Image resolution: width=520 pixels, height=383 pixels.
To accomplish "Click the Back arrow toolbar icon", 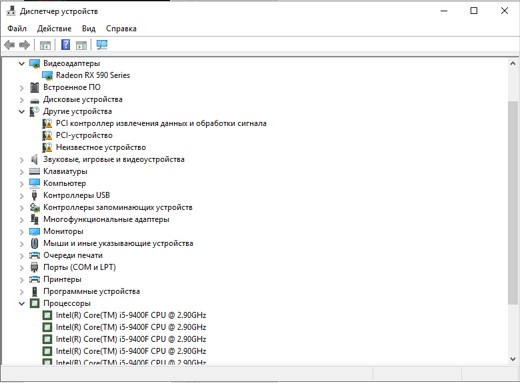I will tap(10, 45).
